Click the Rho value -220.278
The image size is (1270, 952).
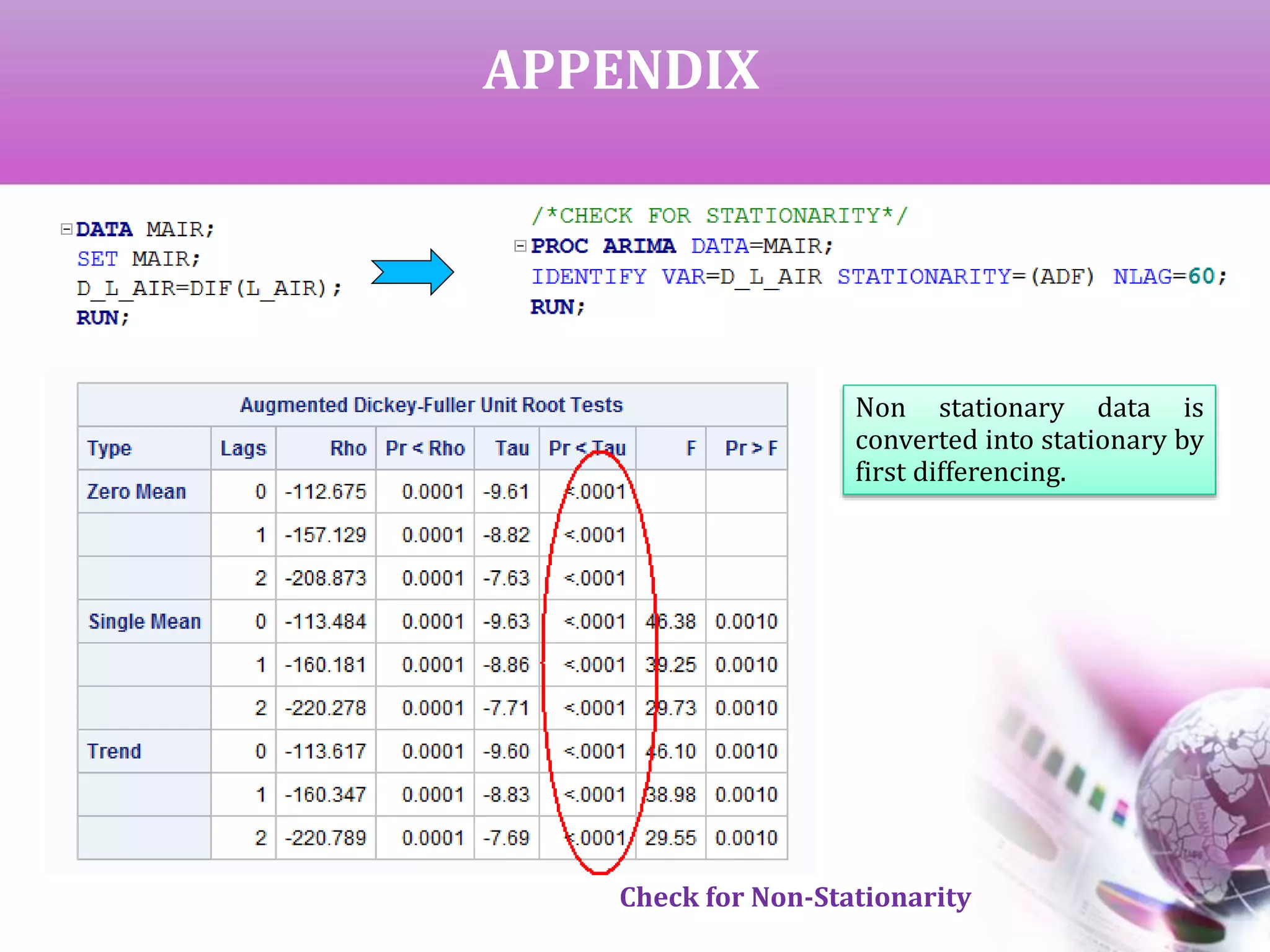326,708
